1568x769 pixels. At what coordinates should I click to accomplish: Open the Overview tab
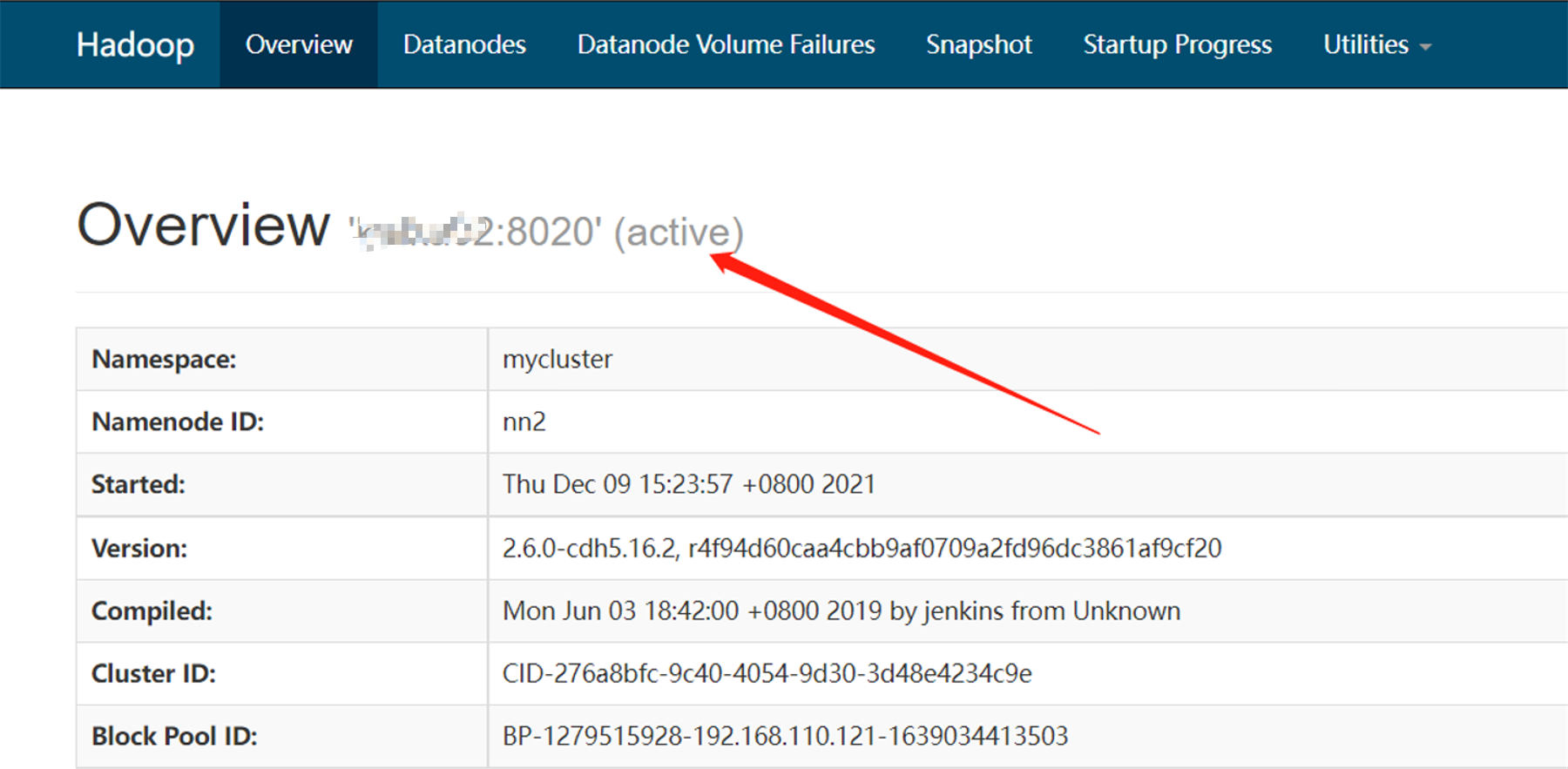click(x=299, y=44)
